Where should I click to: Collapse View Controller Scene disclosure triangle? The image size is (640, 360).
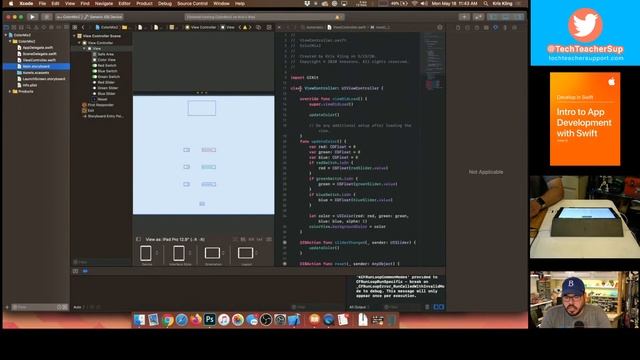click(x=75, y=36)
